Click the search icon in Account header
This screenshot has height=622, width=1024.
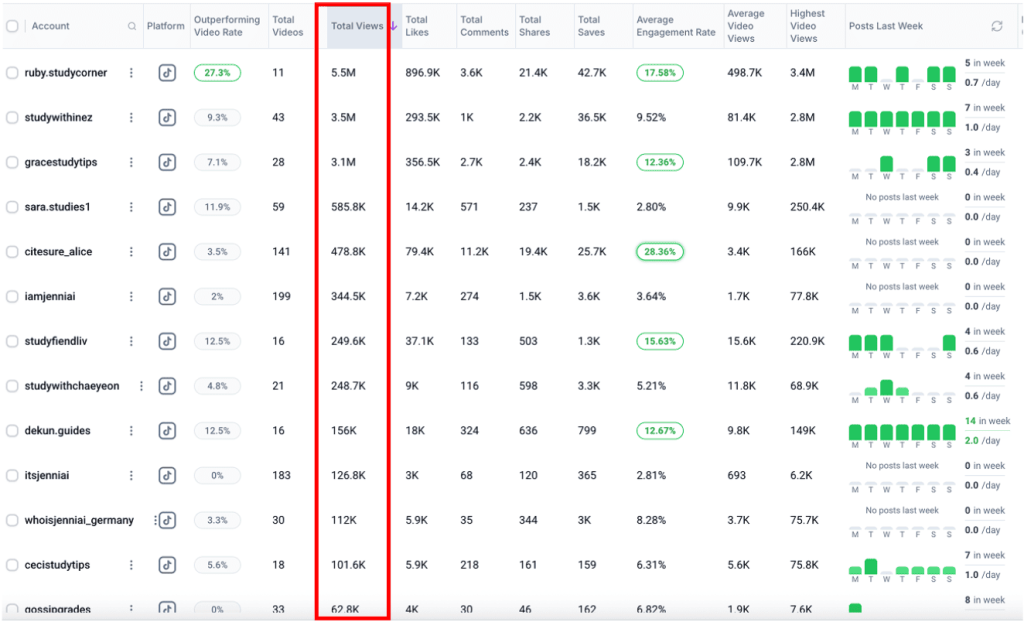tap(132, 26)
